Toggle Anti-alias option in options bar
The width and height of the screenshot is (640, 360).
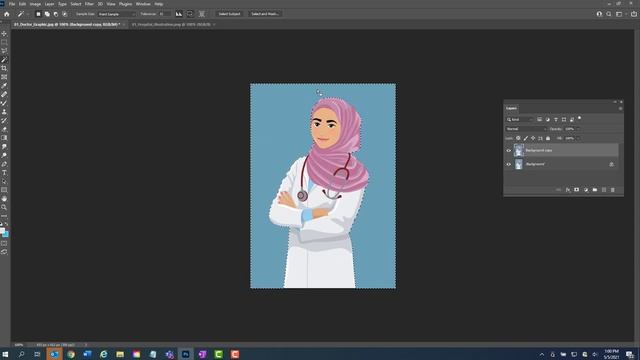pos(179,14)
